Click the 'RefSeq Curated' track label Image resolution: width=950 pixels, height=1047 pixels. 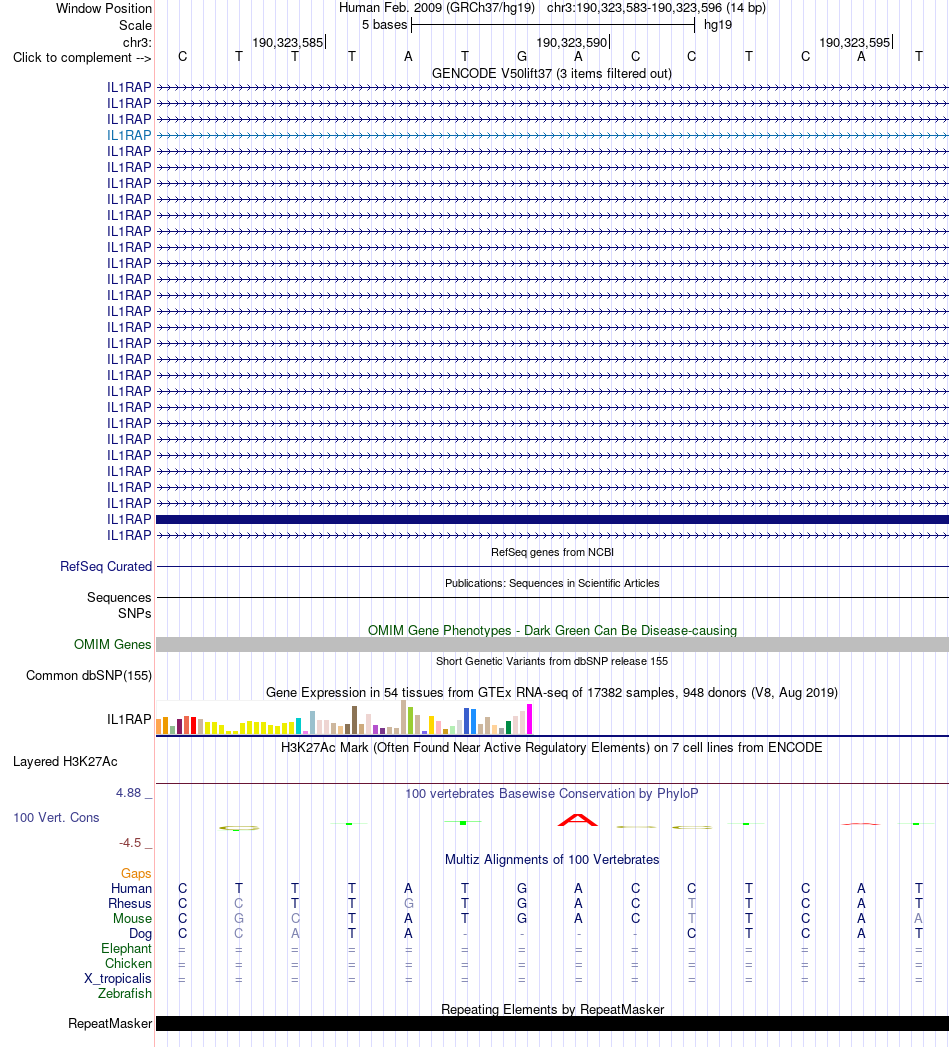click(106, 567)
